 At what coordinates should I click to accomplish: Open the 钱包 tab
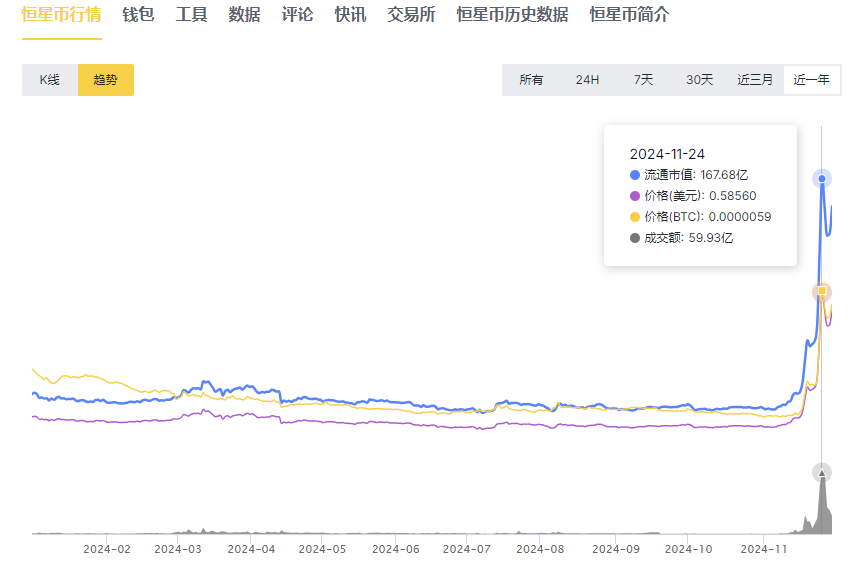pos(138,15)
